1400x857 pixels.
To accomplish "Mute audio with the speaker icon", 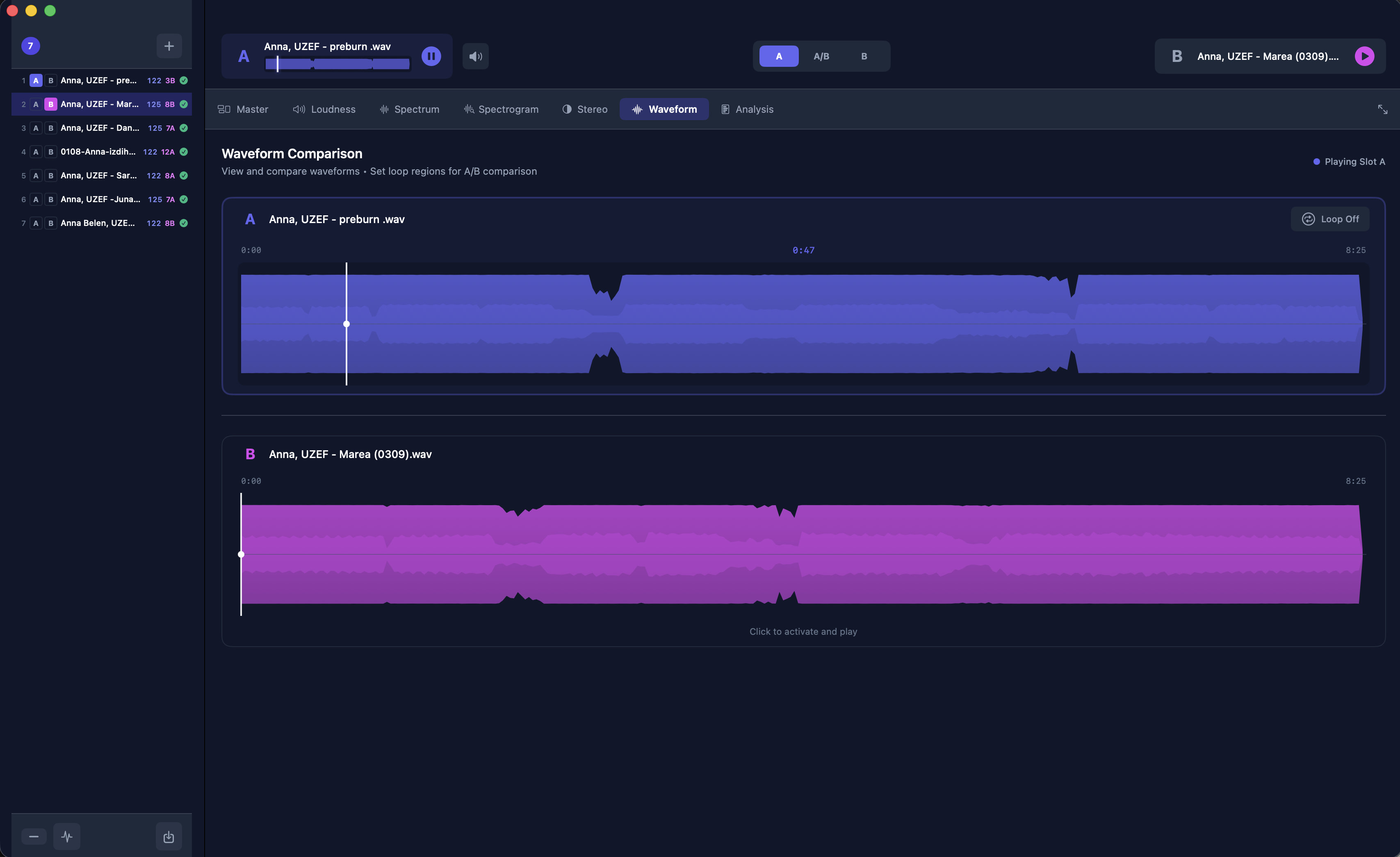I will (476, 56).
